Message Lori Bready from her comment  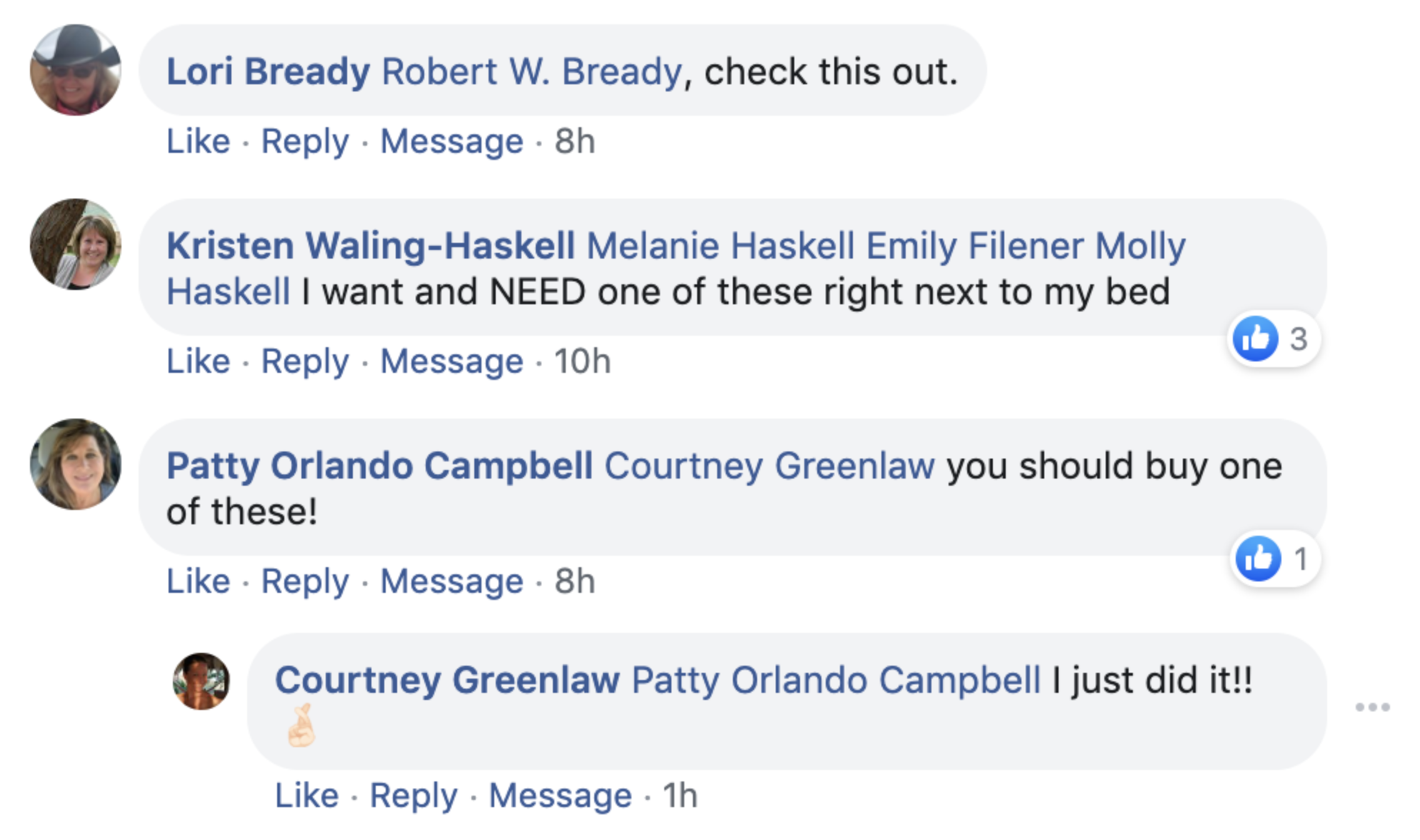[x=451, y=141]
